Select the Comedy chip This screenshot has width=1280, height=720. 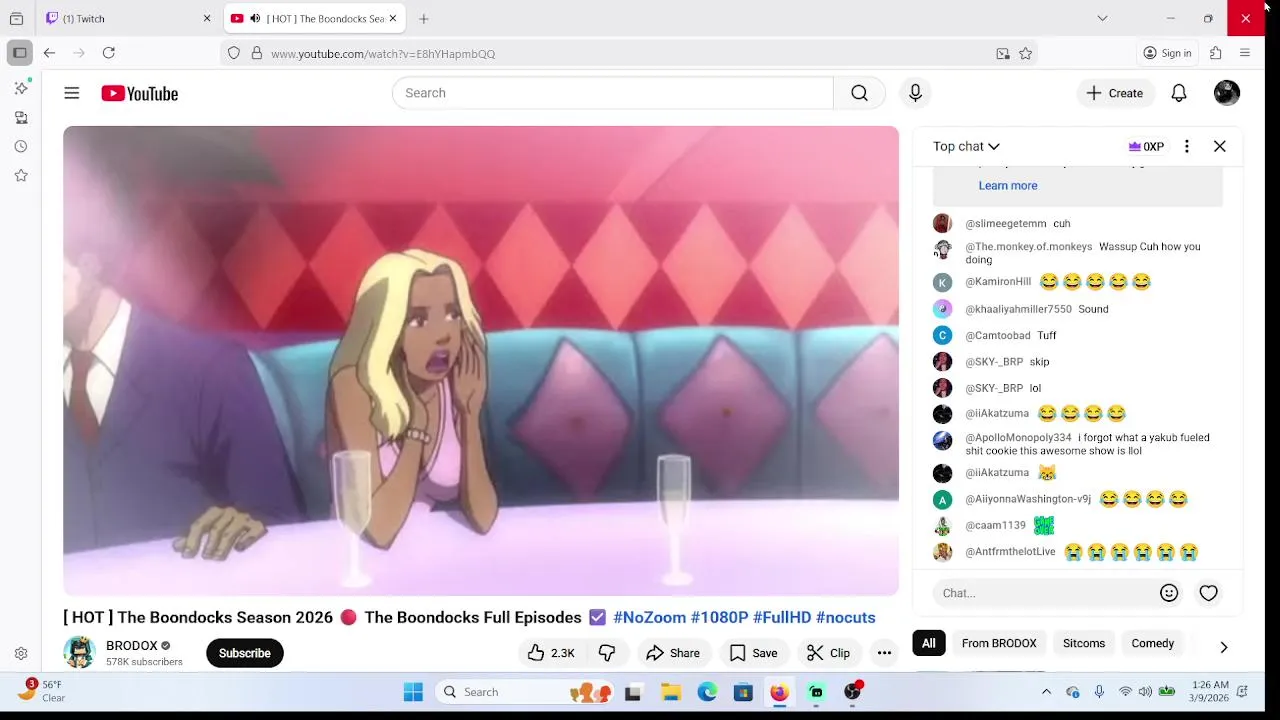[x=1152, y=643]
